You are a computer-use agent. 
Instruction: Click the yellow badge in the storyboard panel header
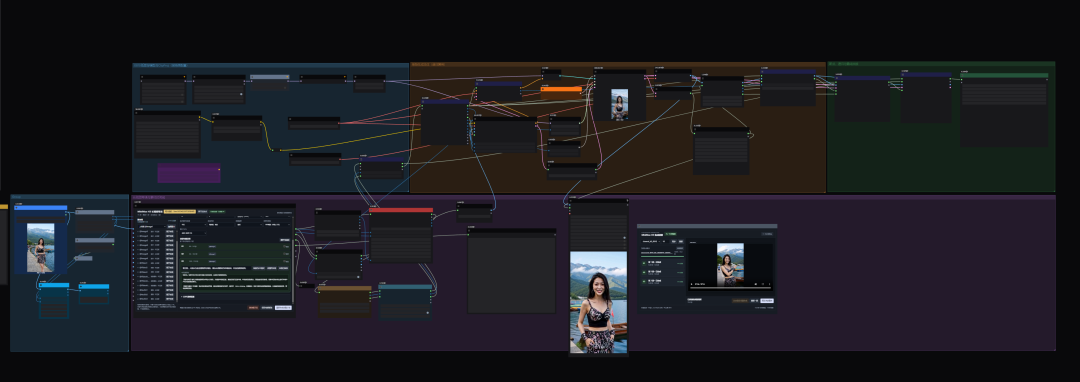click(180, 211)
